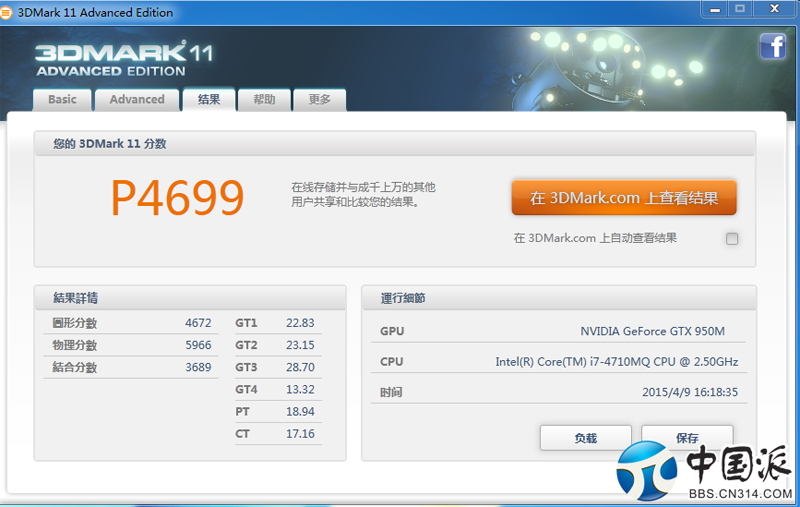
Task: Click the Intel Core i7-4710MQ CPU text
Action: coord(617,362)
